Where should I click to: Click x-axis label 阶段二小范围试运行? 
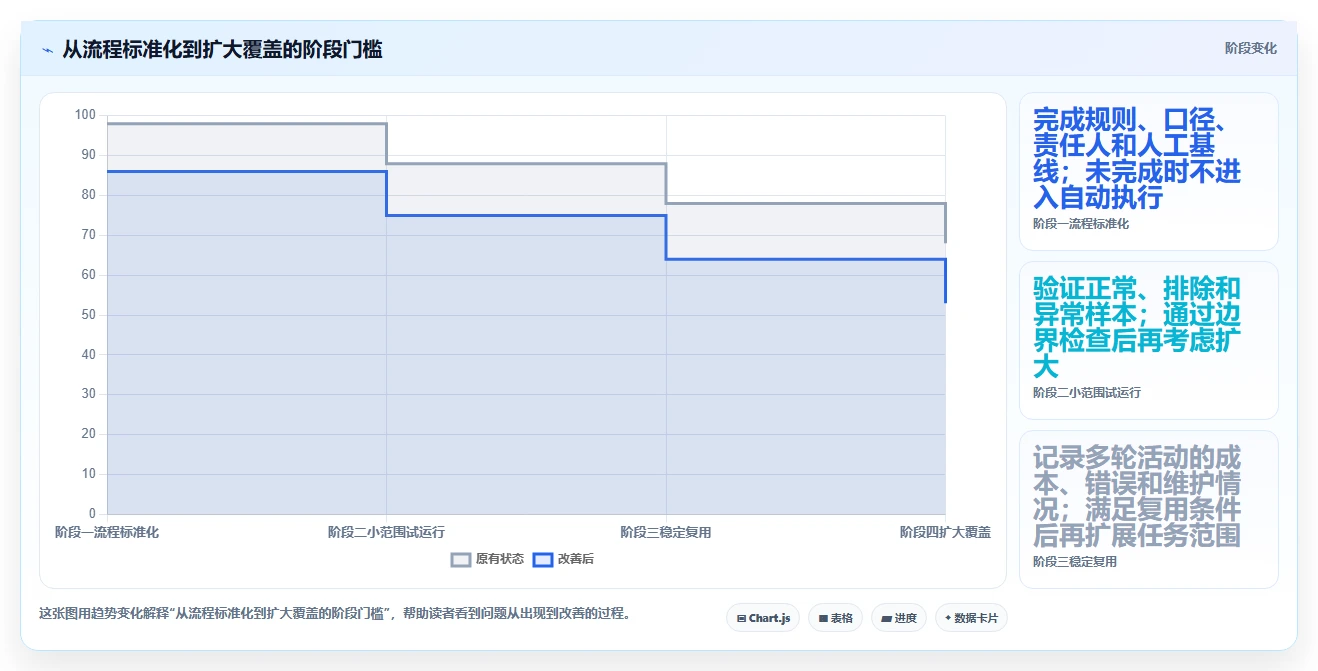(386, 532)
